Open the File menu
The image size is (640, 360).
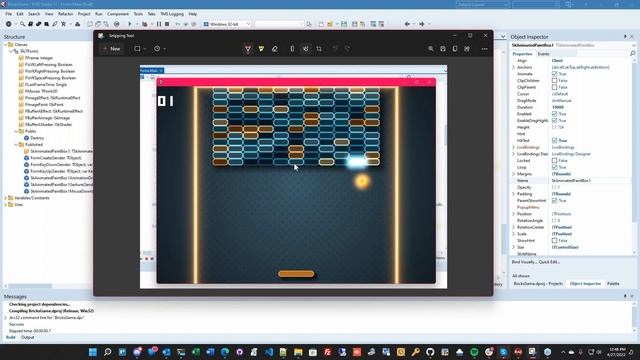click(x=9, y=14)
